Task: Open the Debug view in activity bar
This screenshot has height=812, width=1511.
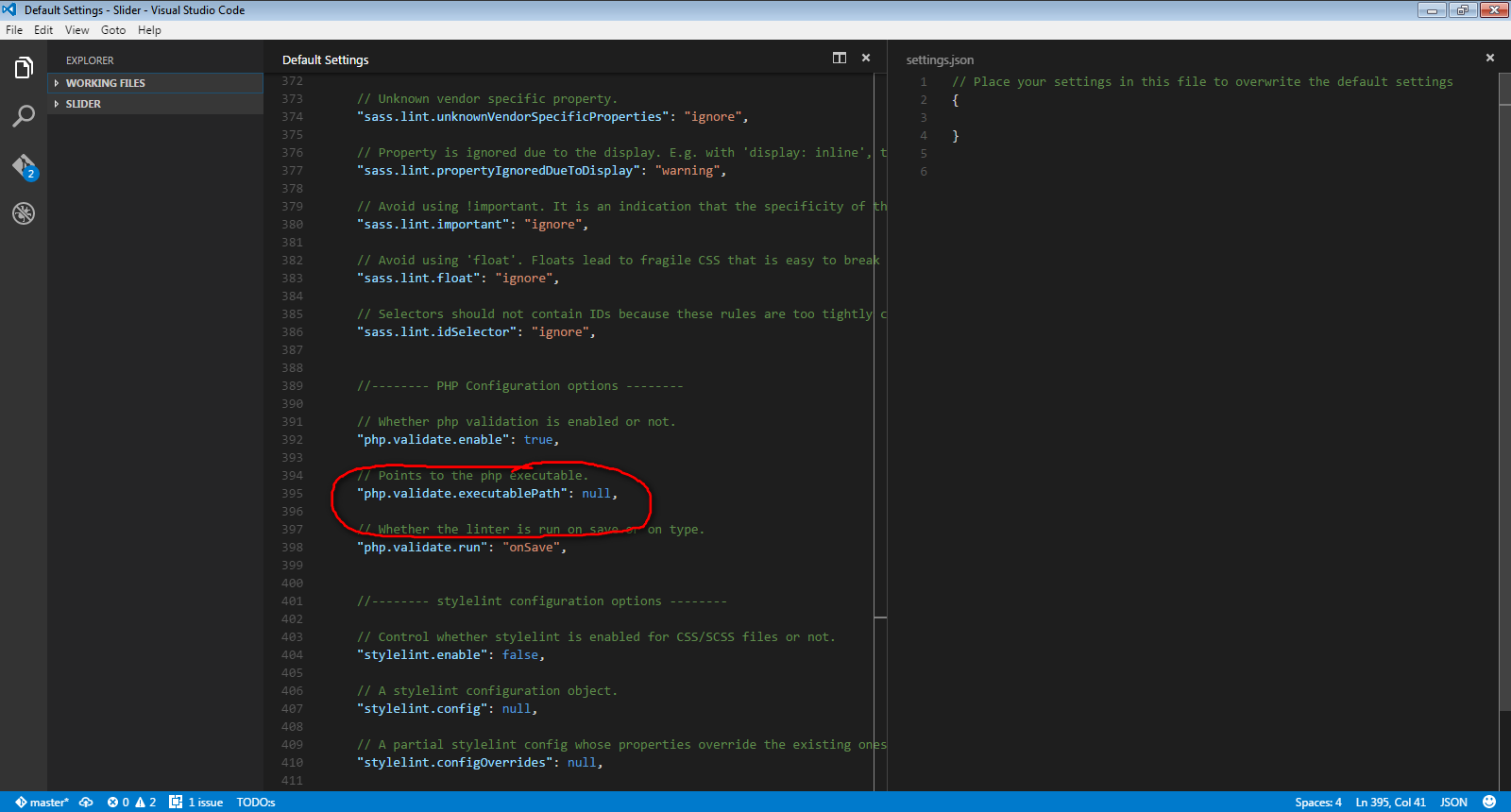Action: (24, 213)
